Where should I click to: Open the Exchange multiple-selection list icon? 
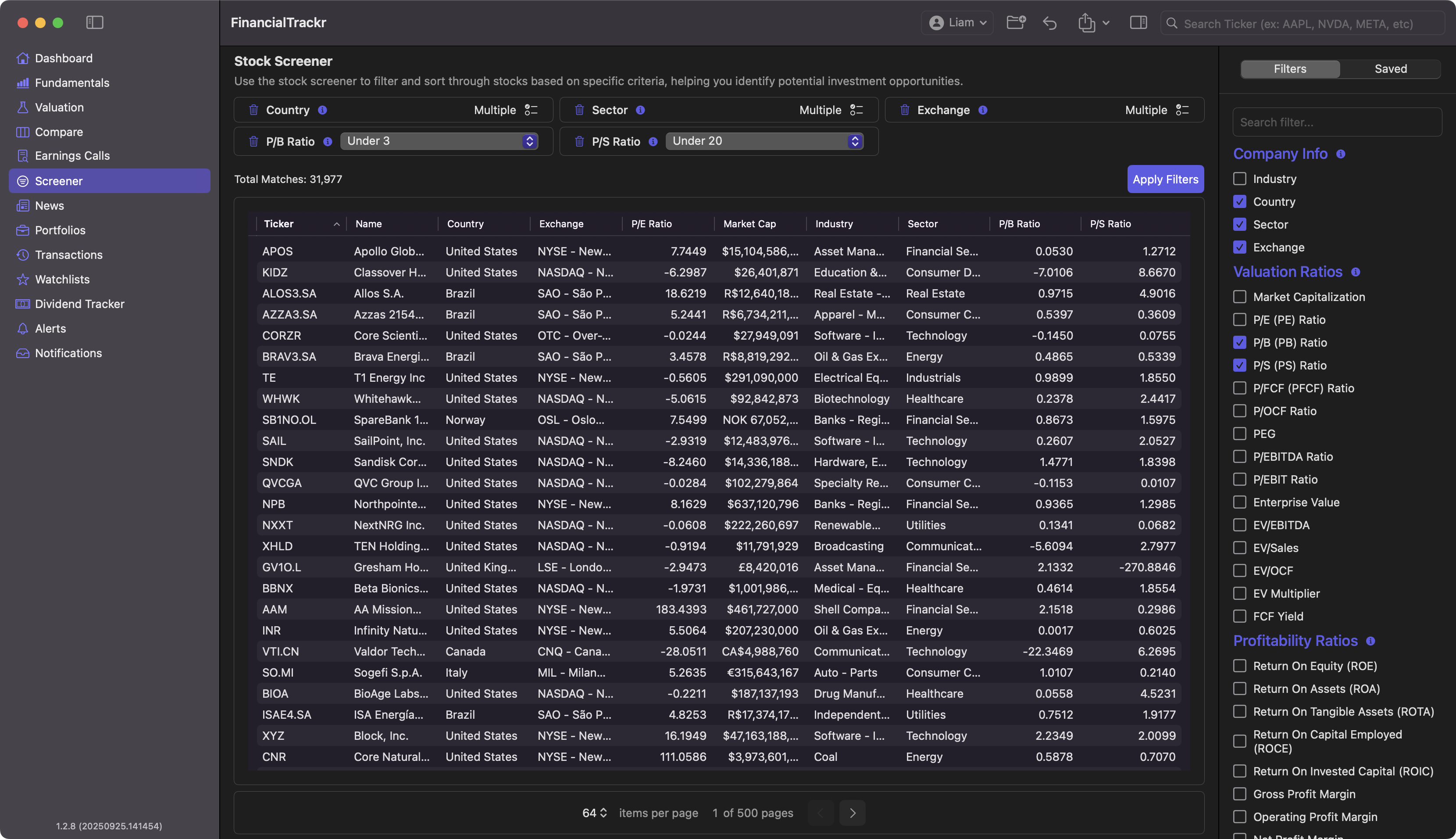(x=1182, y=110)
